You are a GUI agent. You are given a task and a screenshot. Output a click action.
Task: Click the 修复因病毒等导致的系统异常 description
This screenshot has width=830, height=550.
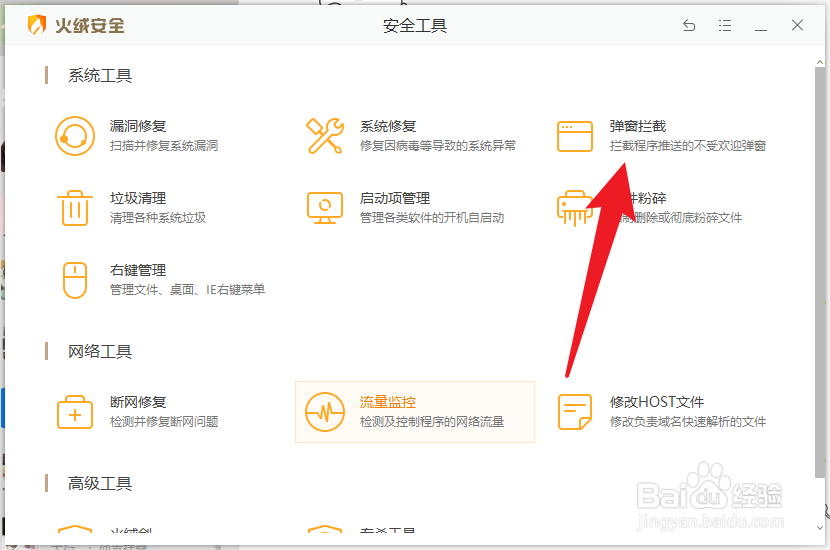click(x=438, y=146)
